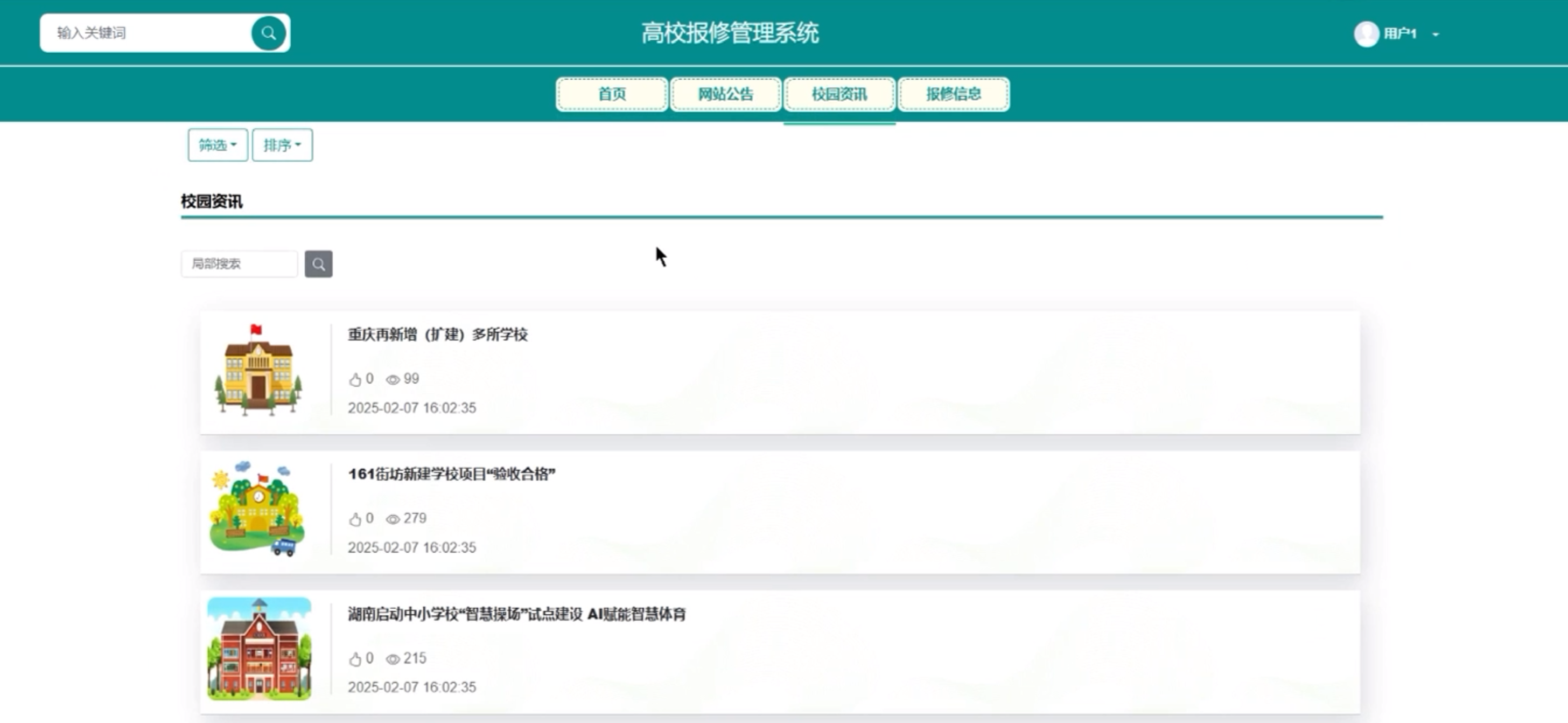
Task: Like the 湖南启动 article thumbs-up icon
Action: tap(355, 658)
